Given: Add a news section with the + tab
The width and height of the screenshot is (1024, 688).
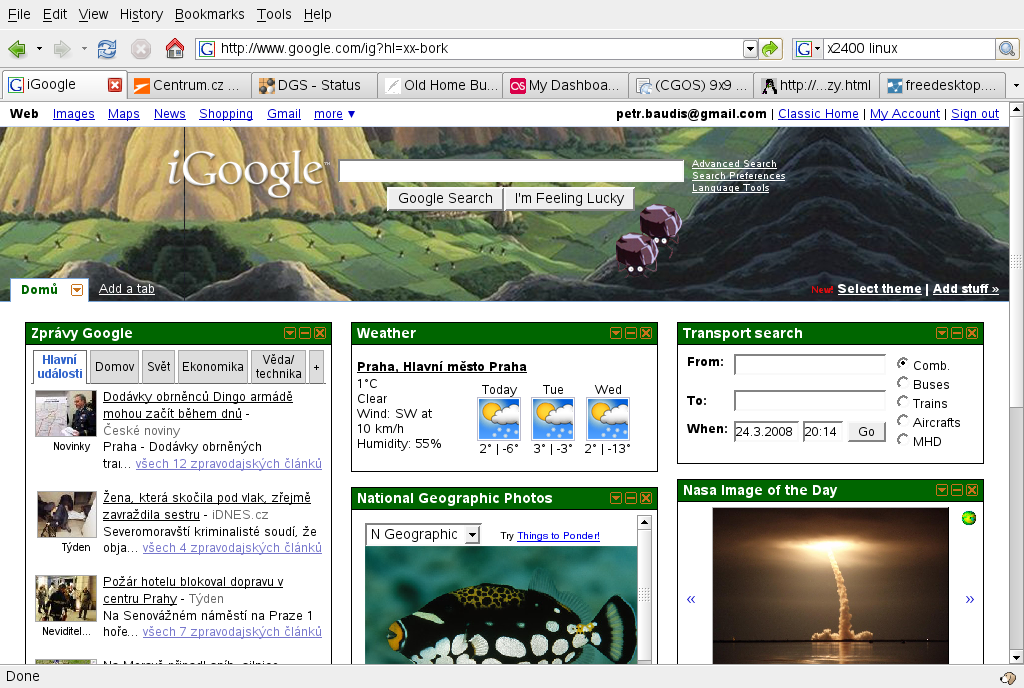Looking at the screenshot, I should pyautogui.click(x=316, y=367).
